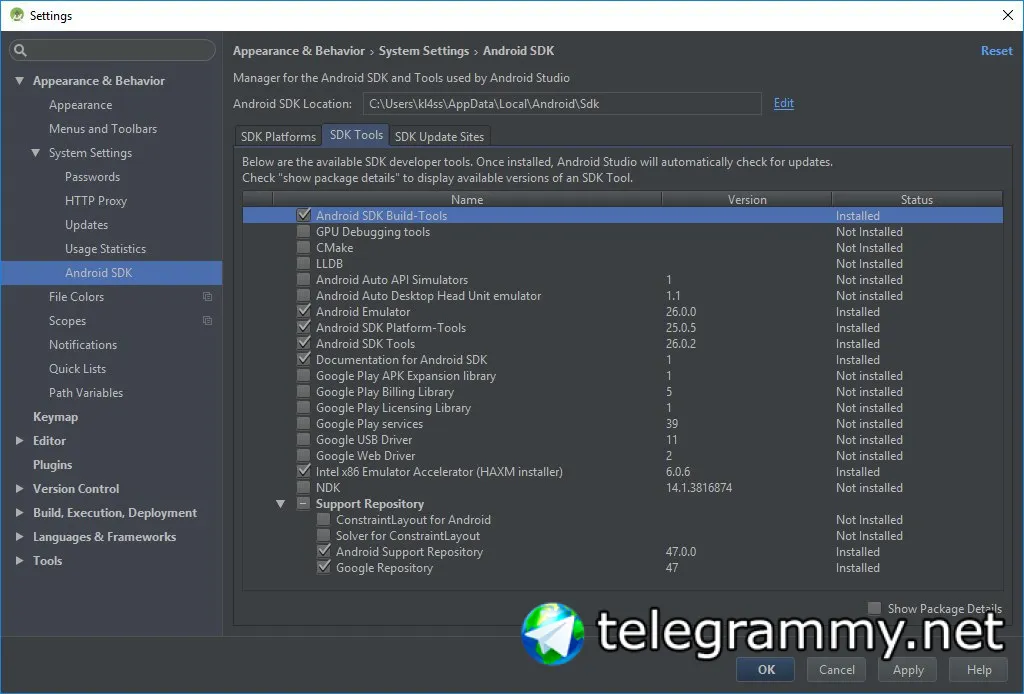The height and width of the screenshot is (694, 1024).
Task: Open Appearance settings page
Action: 80,104
